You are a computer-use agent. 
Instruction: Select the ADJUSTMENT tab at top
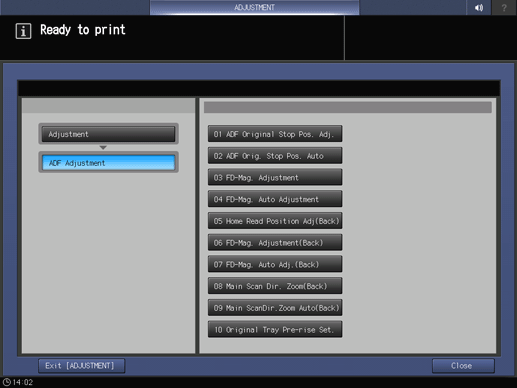point(254,7)
